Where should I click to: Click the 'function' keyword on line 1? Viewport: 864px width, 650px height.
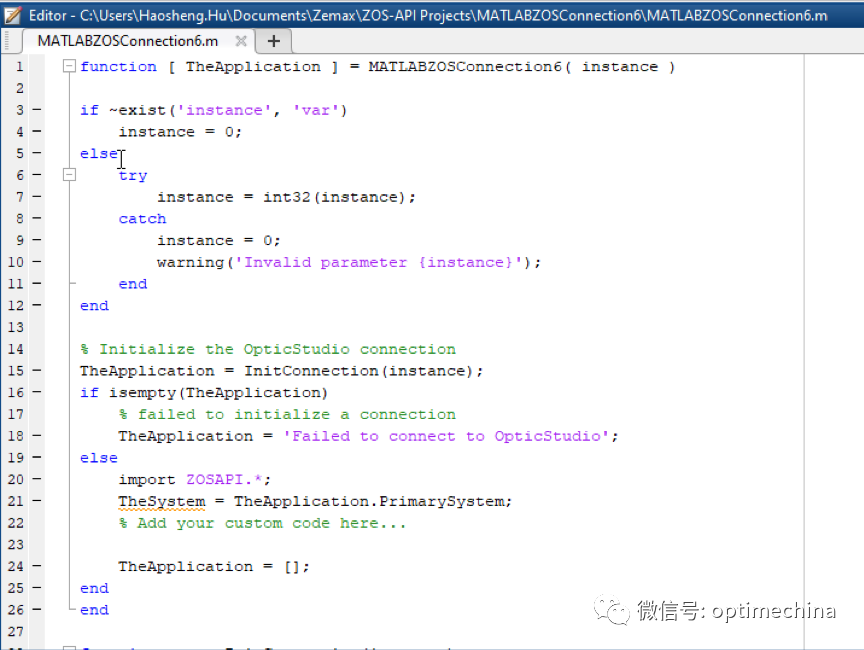click(118, 67)
